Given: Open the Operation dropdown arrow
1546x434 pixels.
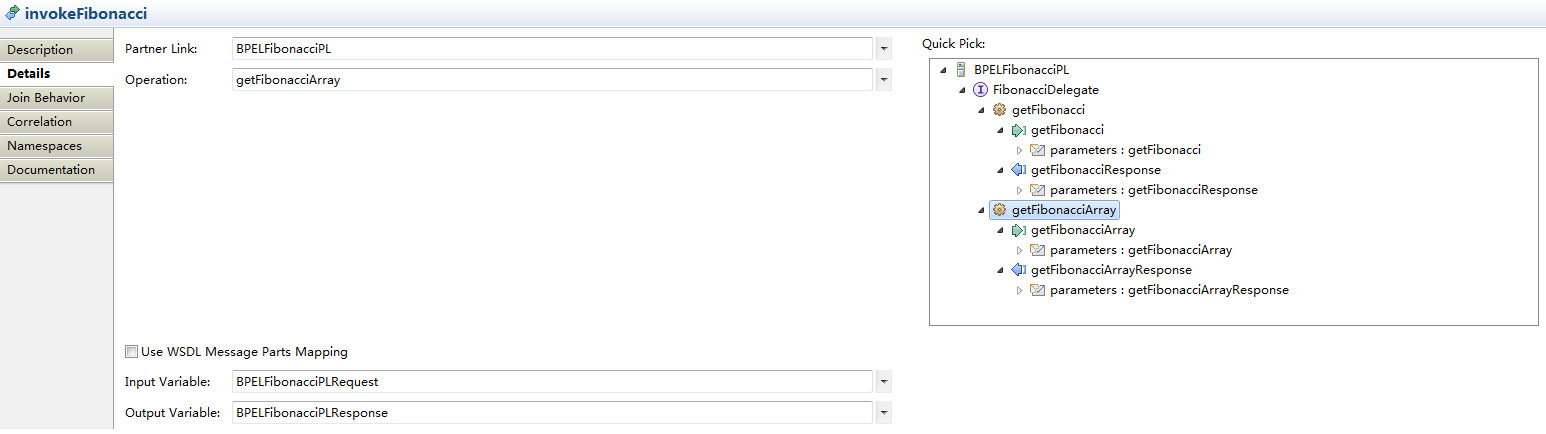Looking at the screenshot, I should pos(884,80).
